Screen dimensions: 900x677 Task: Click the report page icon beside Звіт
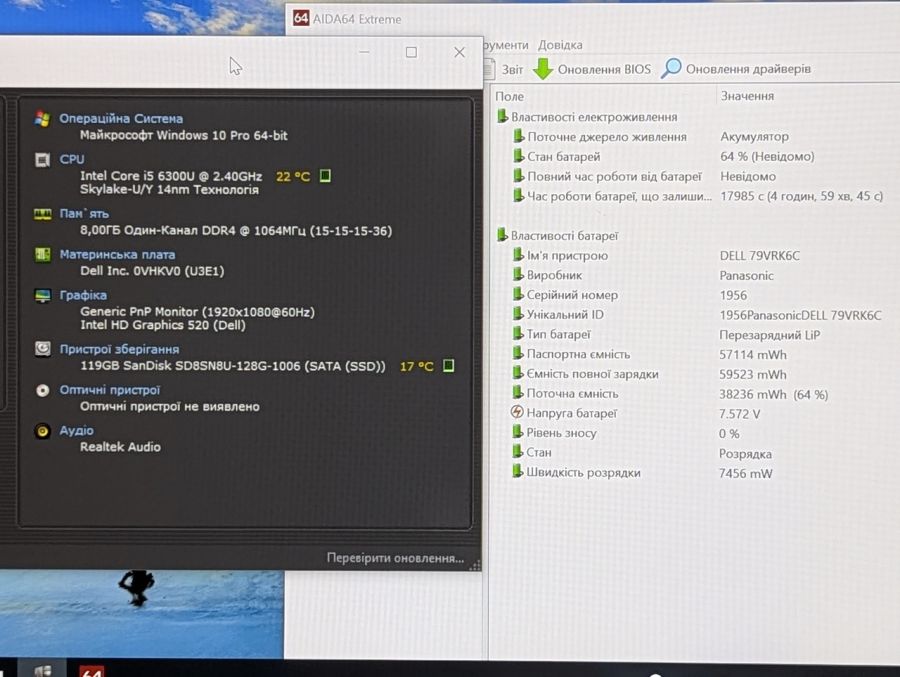pyautogui.click(x=489, y=69)
